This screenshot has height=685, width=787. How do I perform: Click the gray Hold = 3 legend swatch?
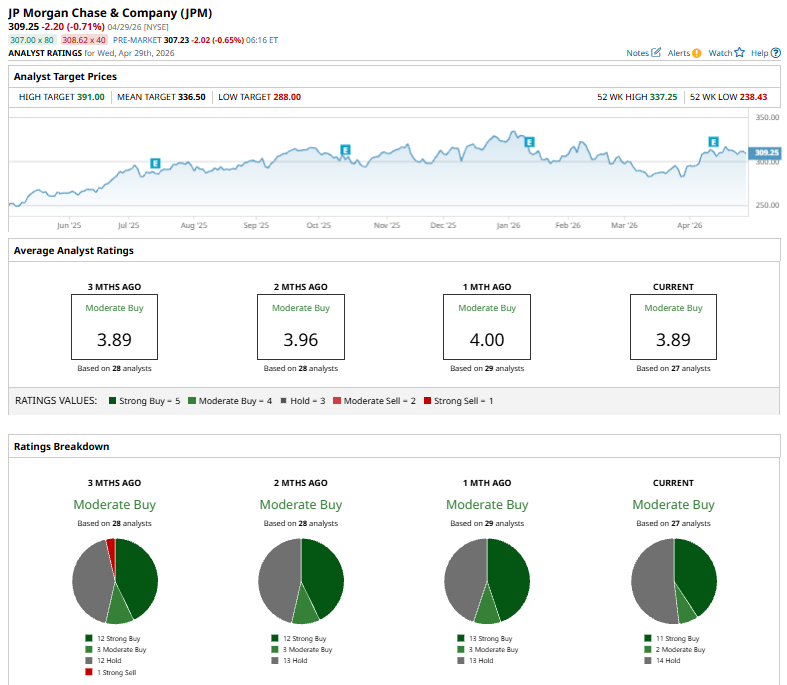[x=286, y=400]
